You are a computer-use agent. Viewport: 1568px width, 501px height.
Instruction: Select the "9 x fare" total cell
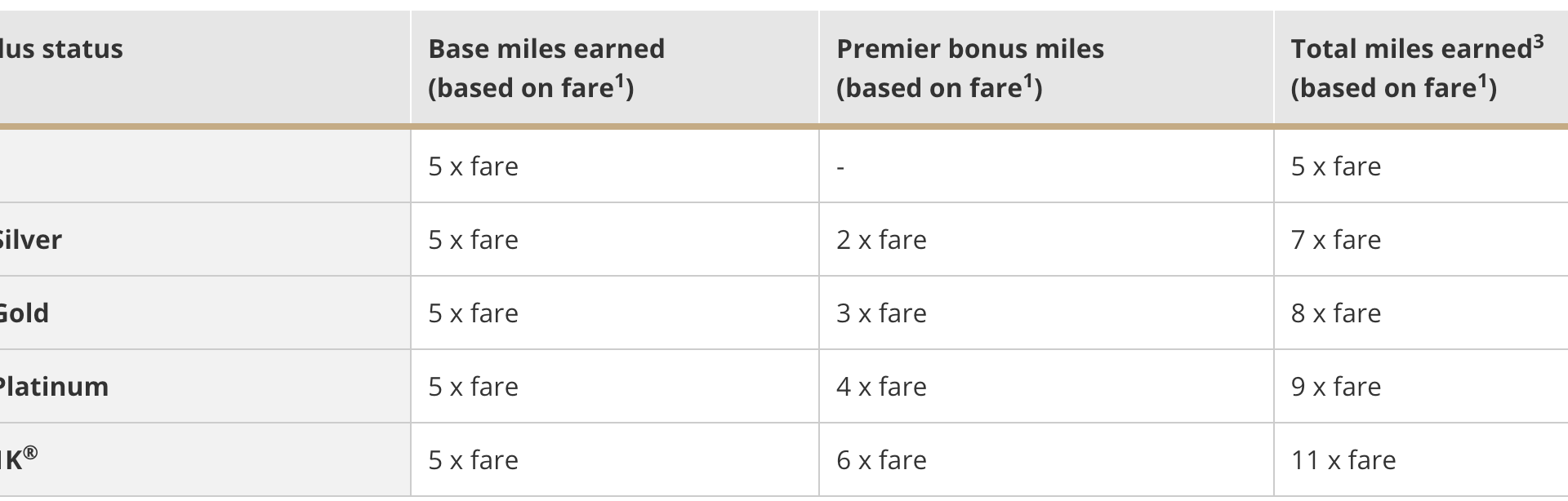pos(1335,387)
